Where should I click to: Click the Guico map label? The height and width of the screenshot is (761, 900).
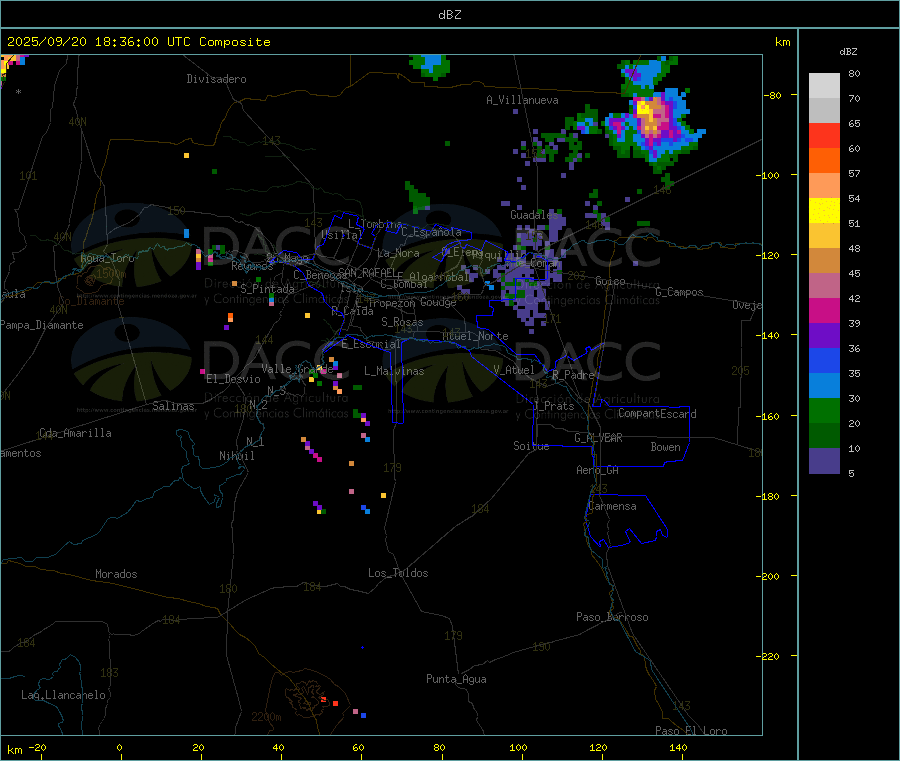click(x=610, y=281)
